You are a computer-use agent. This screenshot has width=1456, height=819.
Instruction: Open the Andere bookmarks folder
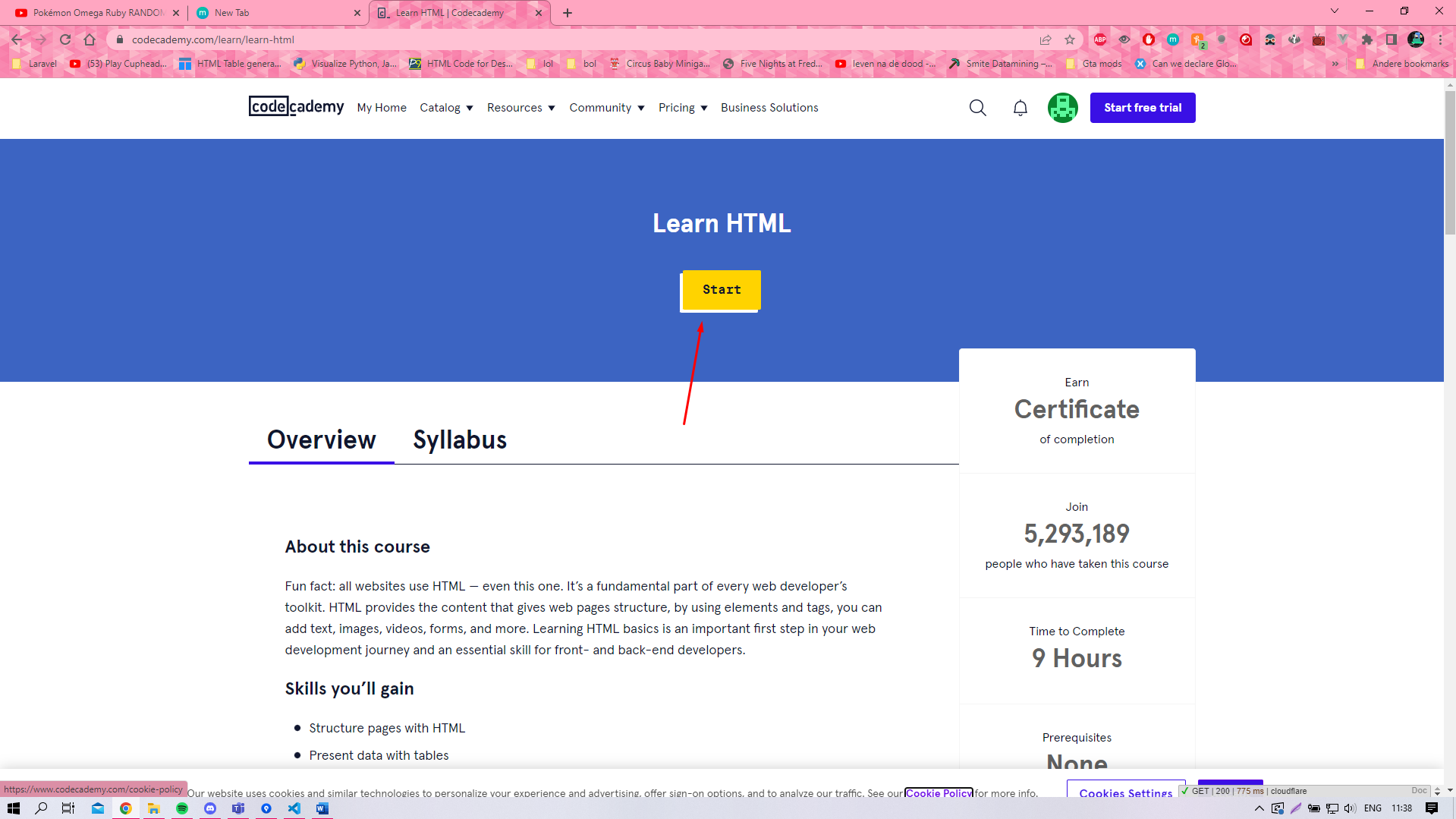(x=1402, y=64)
